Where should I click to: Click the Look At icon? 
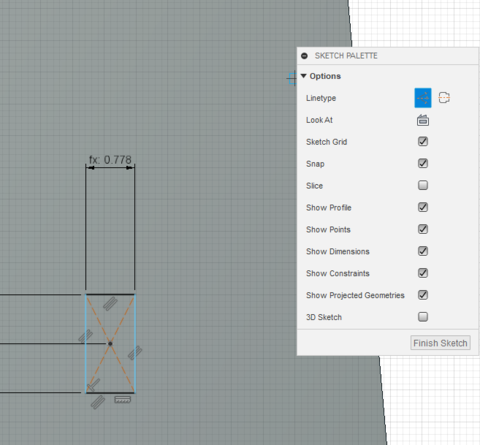tap(423, 120)
